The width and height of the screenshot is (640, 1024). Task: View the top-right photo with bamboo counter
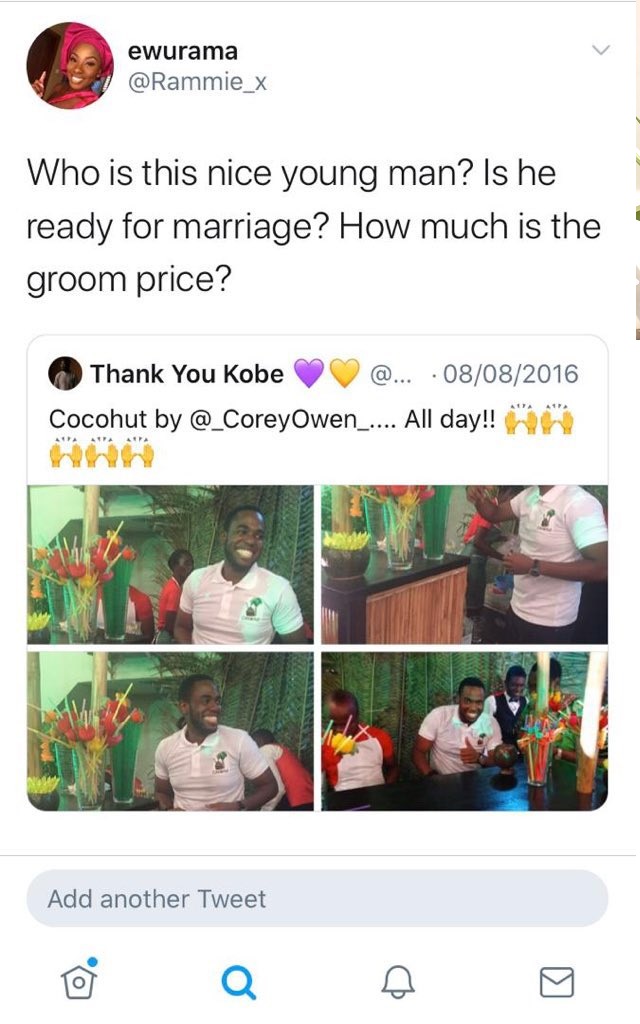click(x=464, y=564)
